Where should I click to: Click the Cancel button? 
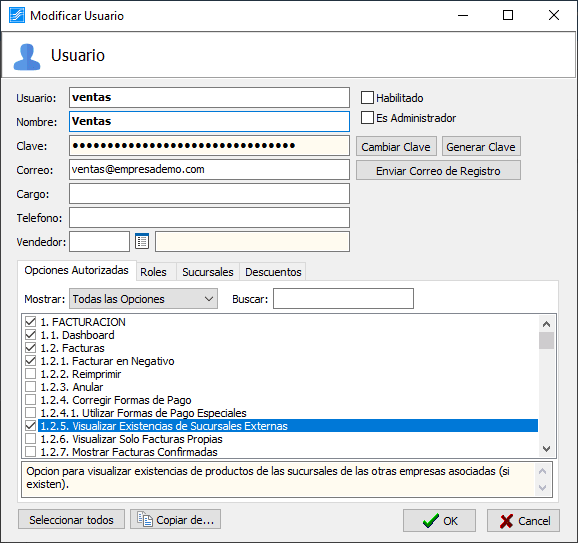(x=523, y=521)
